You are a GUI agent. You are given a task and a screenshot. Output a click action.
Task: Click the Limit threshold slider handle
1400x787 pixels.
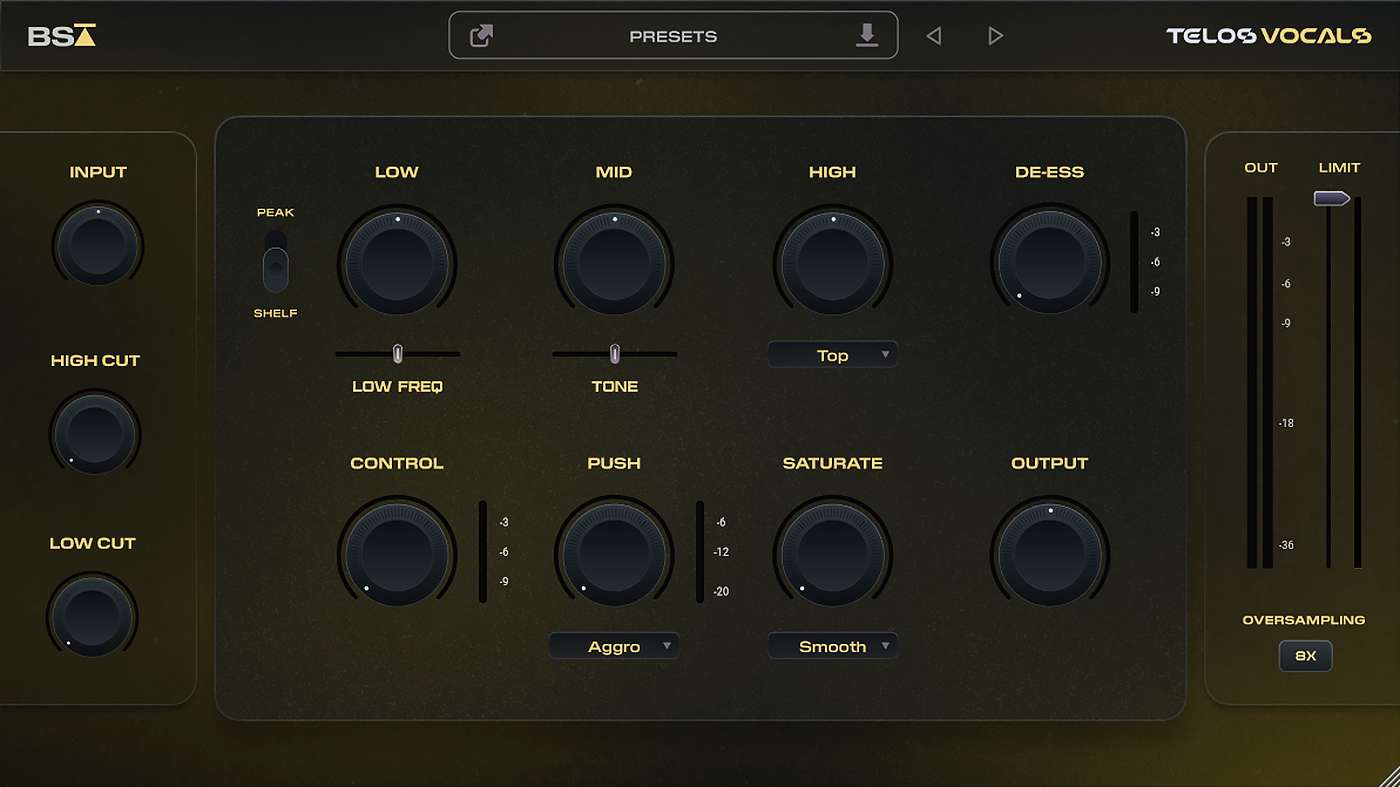tap(1331, 199)
